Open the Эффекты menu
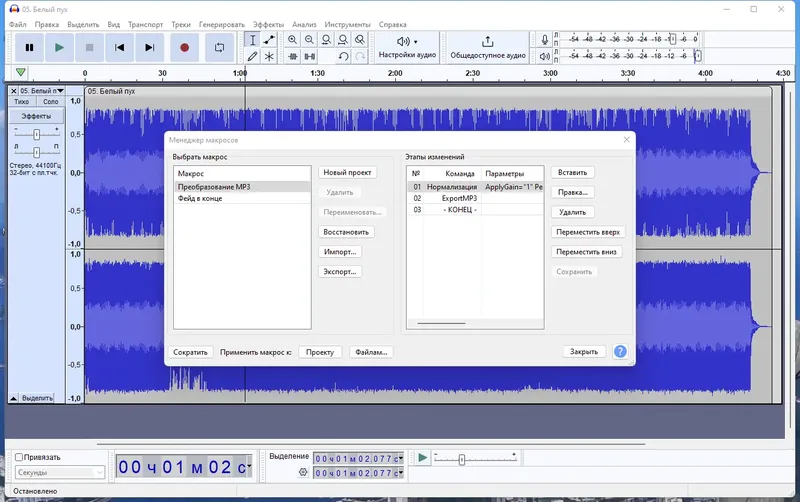Viewport: 800px width, 502px height. [x=268, y=24]
